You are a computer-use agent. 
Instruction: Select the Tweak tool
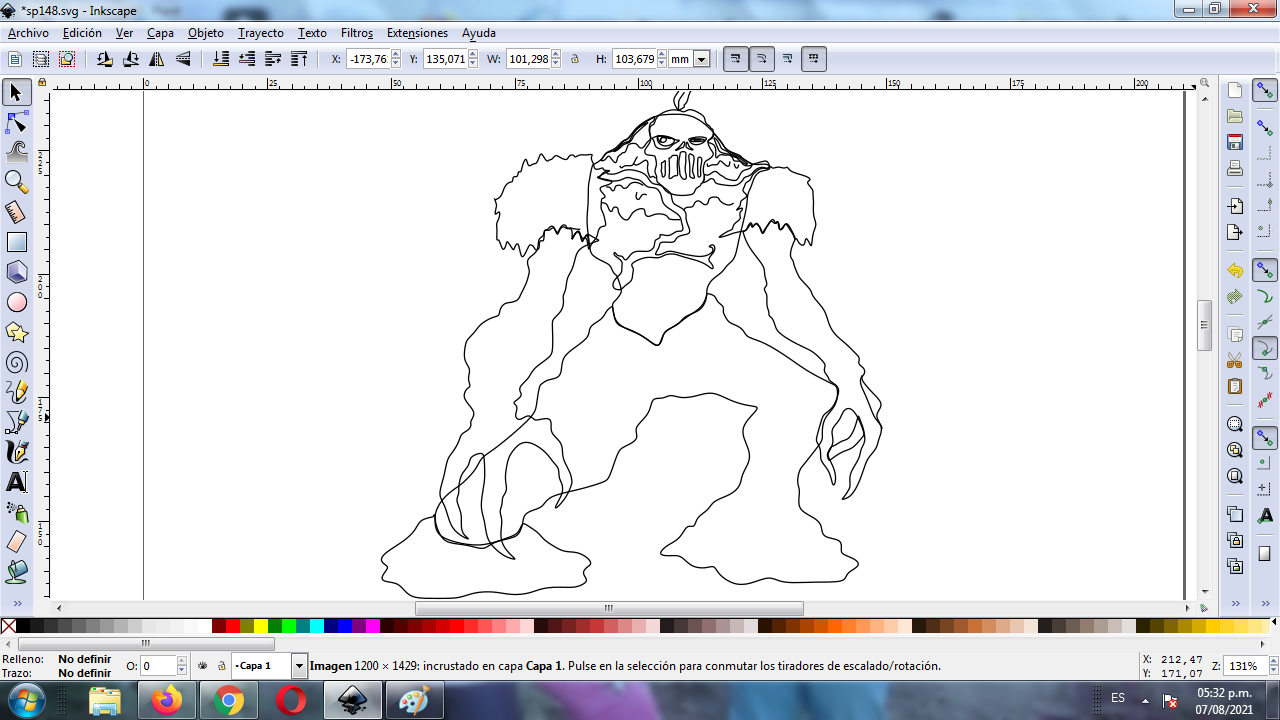(16, 152)
